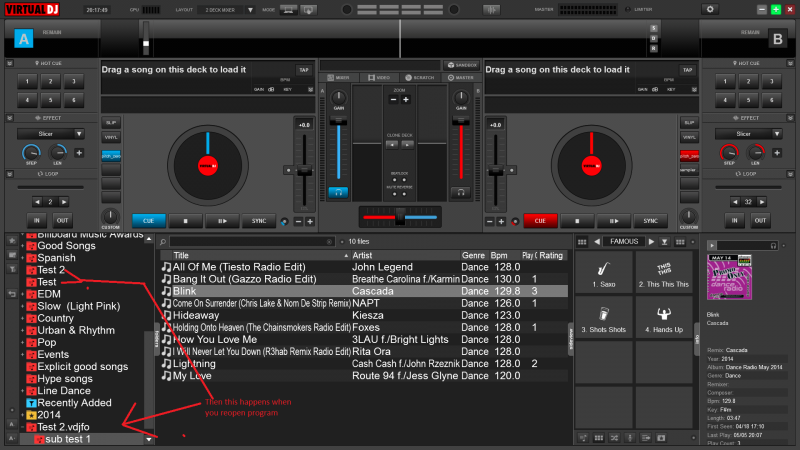Click the prelisten play icon in info panel
Screen dimensions: 800x450
(x=712, y=245)
